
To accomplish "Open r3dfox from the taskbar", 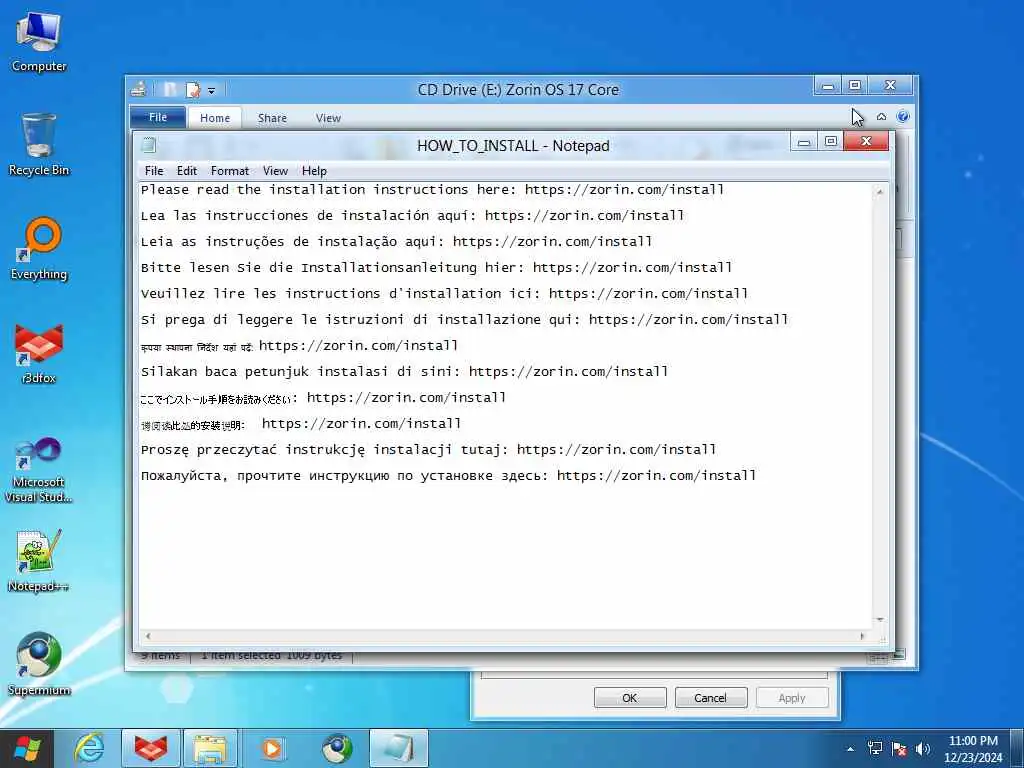I will pos(151,748).
